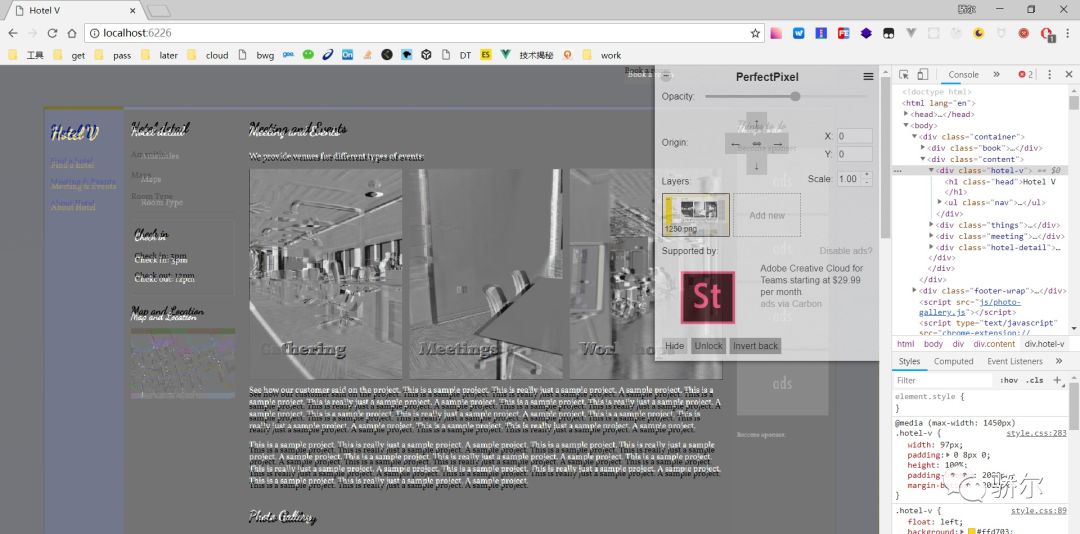The image size is (1080, 534).
Task: Expand the ul class nav node
Action: [x=940, y=203]
